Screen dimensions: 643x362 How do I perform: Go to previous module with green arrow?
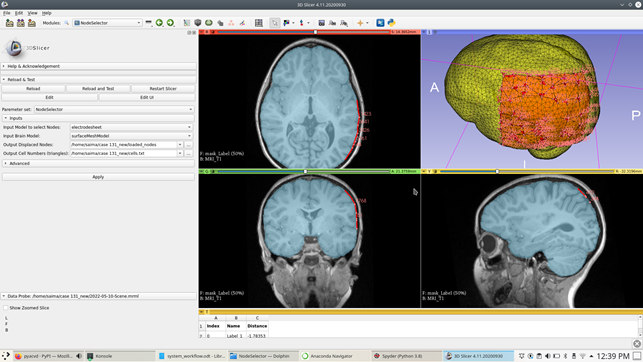click(x=159, y=23)
